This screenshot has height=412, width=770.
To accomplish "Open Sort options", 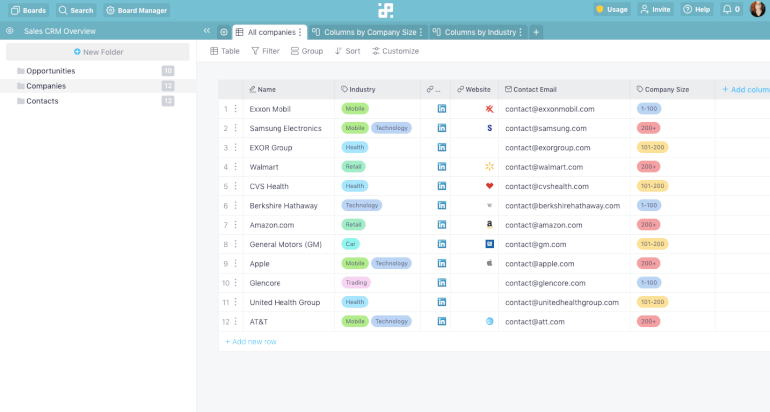I will pyautogui.click(x=348, y=51).
